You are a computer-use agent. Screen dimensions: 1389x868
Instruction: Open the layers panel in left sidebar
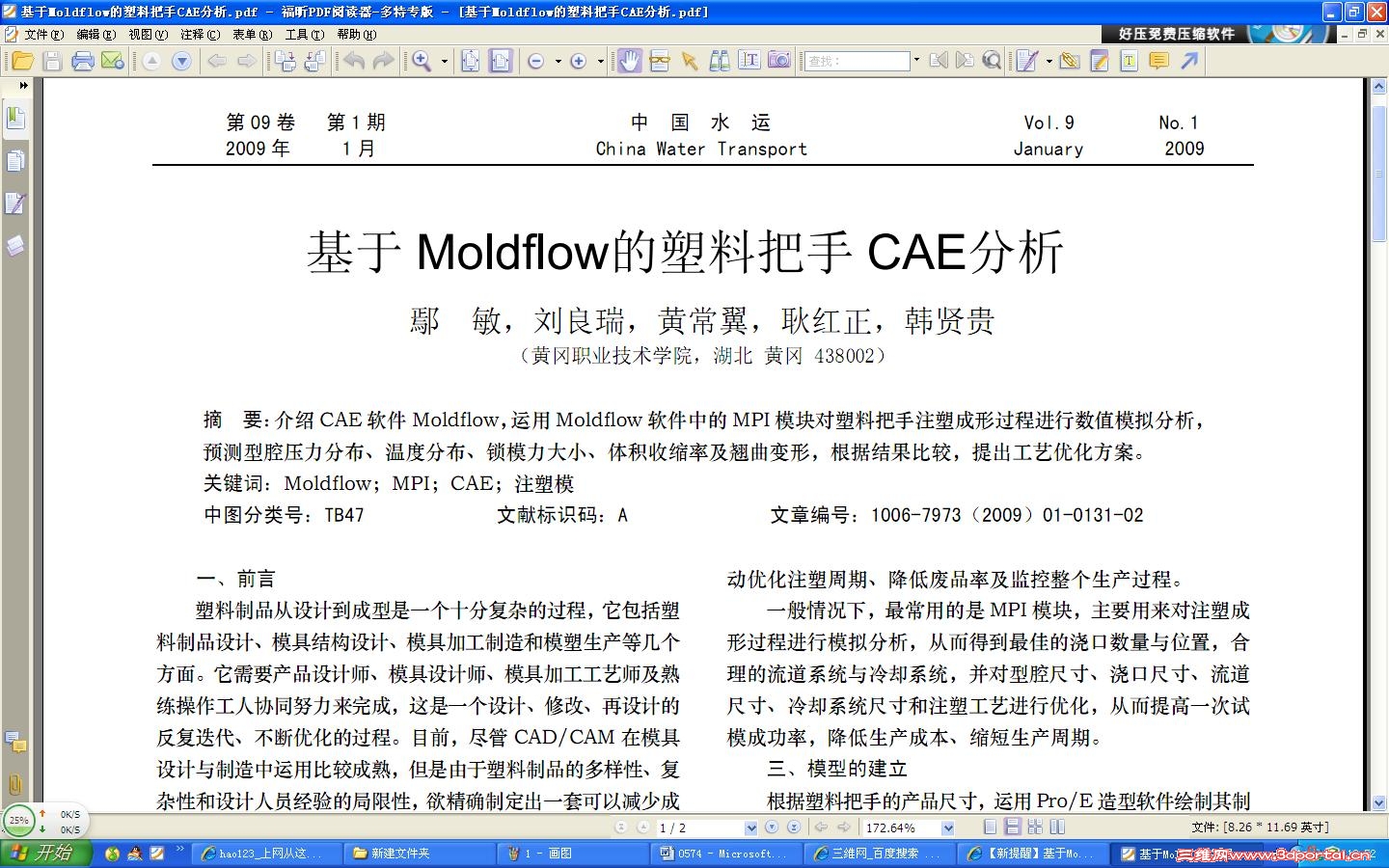15,246
